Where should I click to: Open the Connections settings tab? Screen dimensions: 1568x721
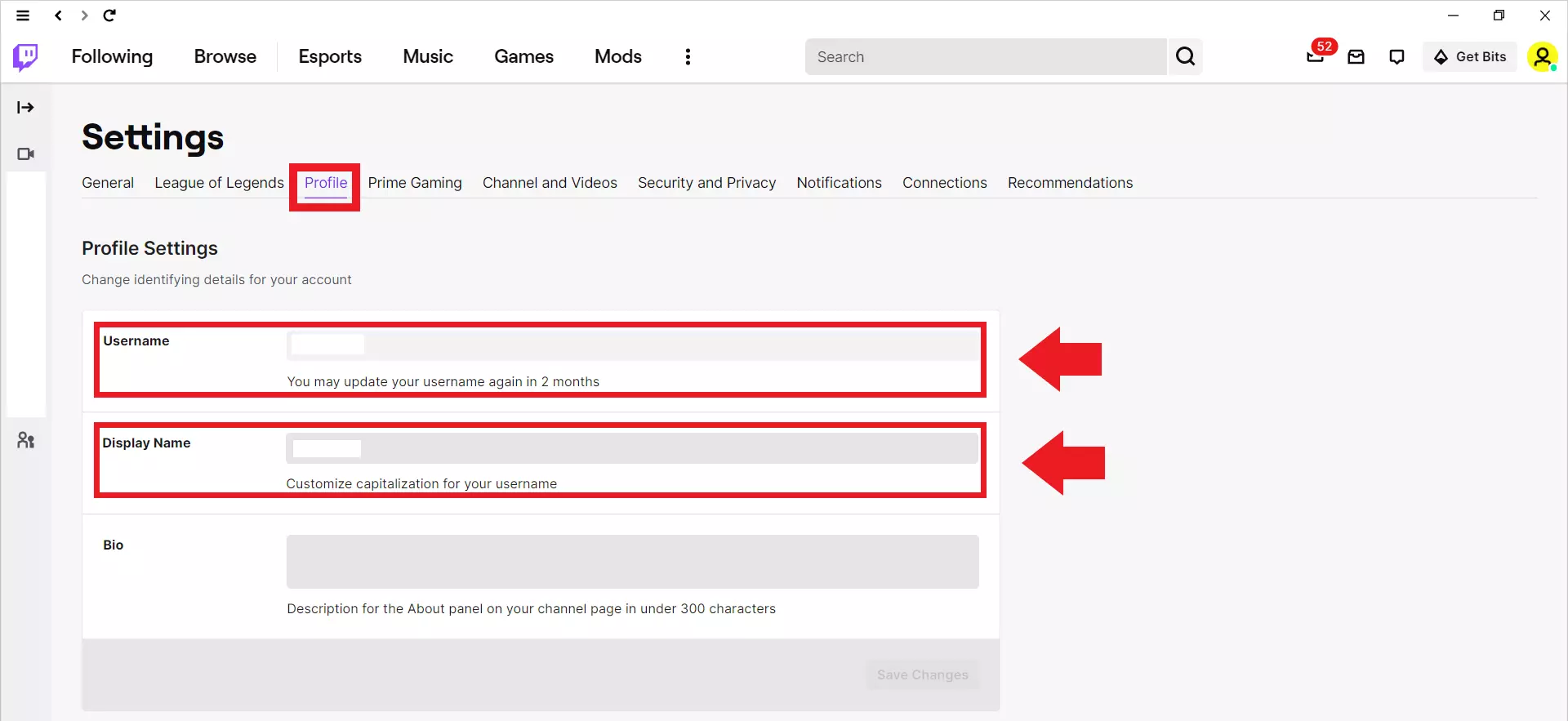tap(945, 183)
